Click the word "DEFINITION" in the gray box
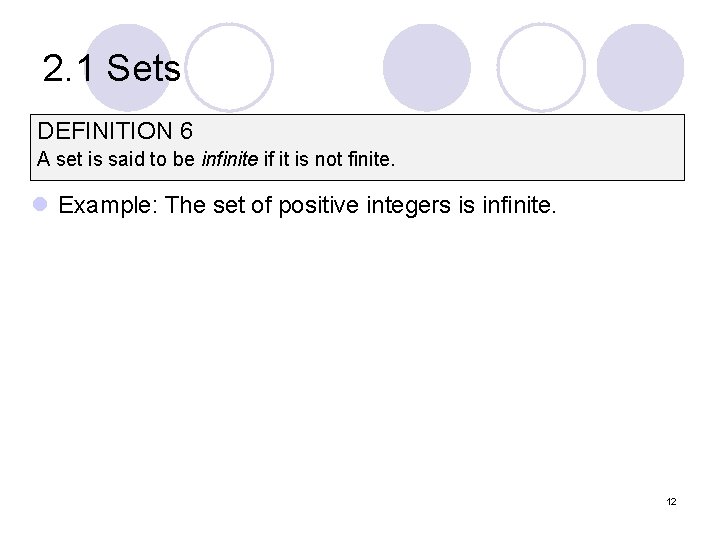This screenshot has height=540, width=720. tap(105, 131)
